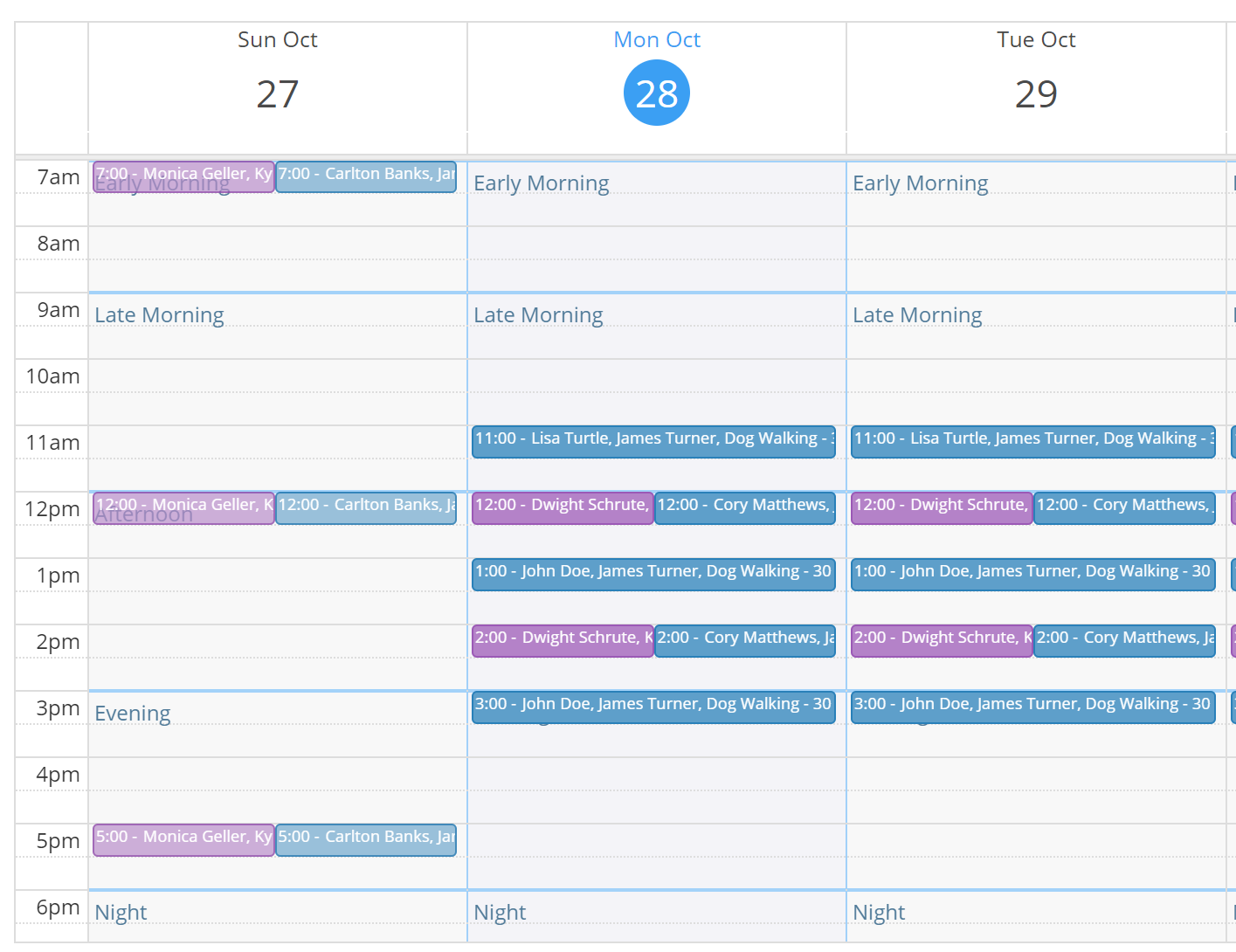Image resolution: width=1236 pixels, height=952 pixels.
Task: Open Sunday 12:00 Carlton Banks appointment
Action: tap(366, 508)
